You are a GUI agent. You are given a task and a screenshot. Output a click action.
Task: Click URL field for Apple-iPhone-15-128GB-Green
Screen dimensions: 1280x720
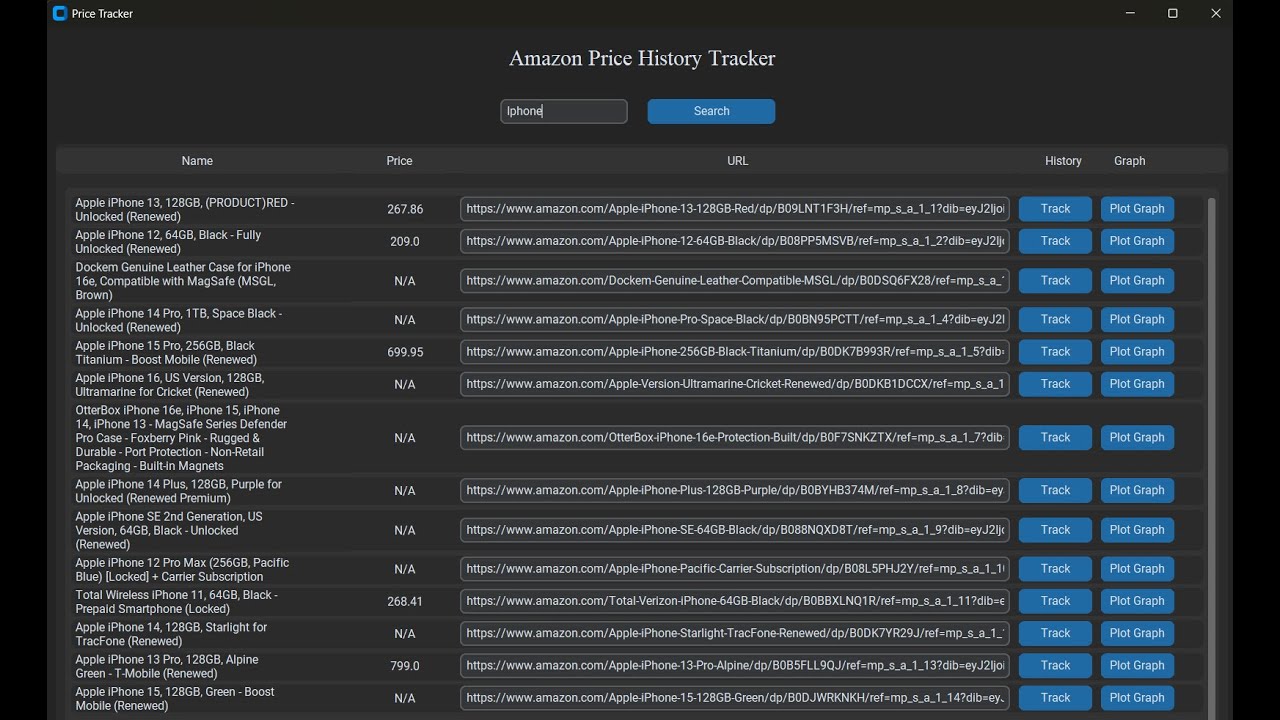coord(734,698)
